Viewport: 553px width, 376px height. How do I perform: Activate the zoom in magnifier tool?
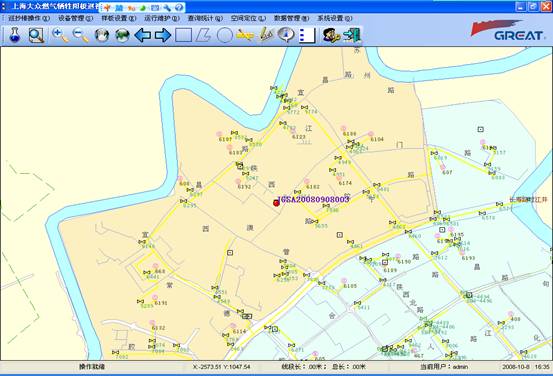pos(60,35)
